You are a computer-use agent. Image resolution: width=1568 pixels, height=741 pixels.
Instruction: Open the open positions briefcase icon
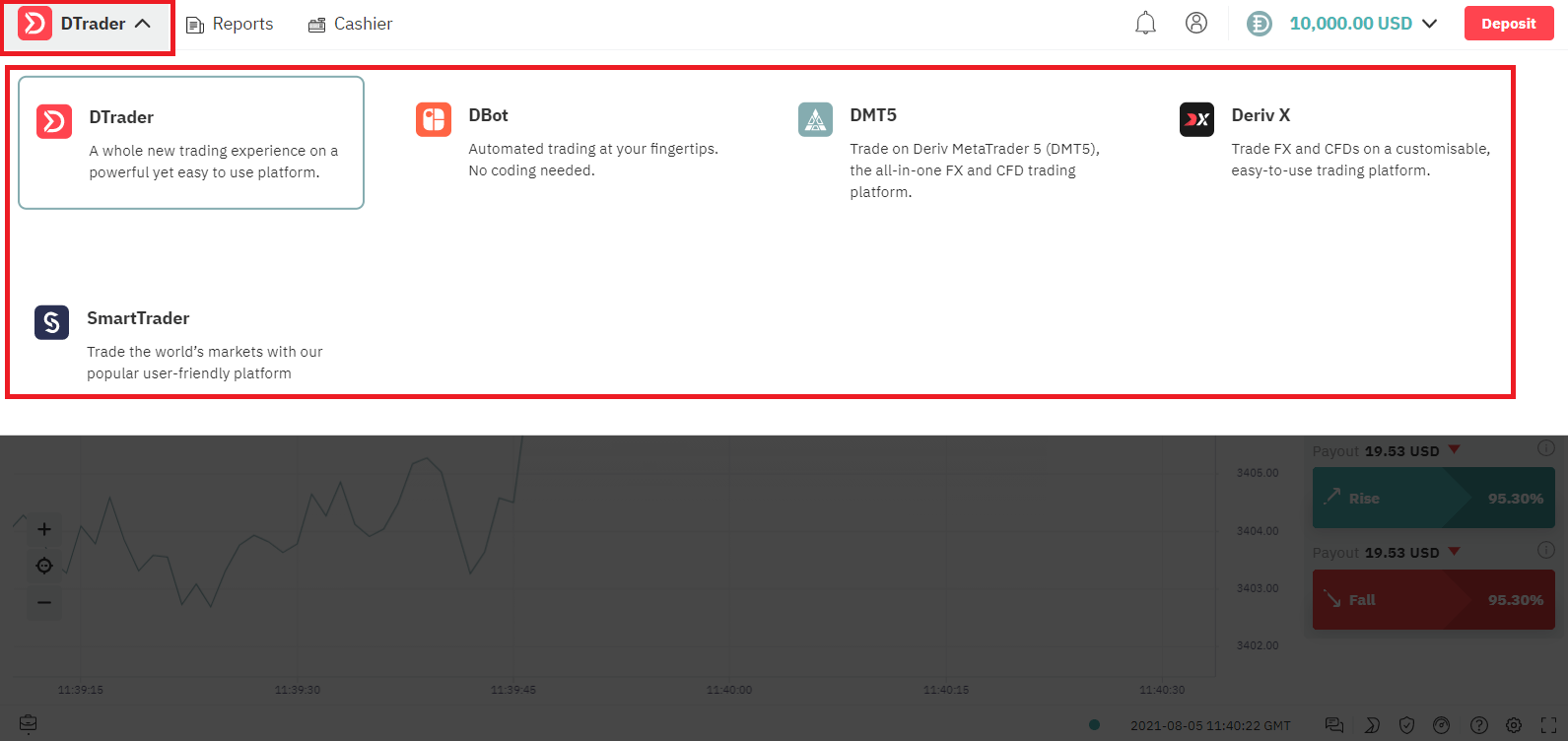click(29, 724)
